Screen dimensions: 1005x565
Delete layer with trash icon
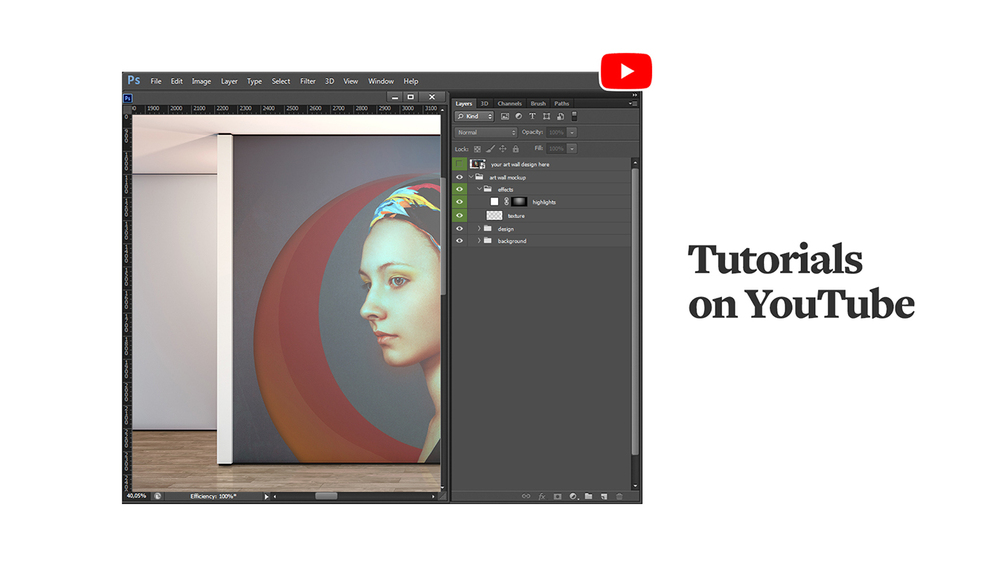pos(619,496)
